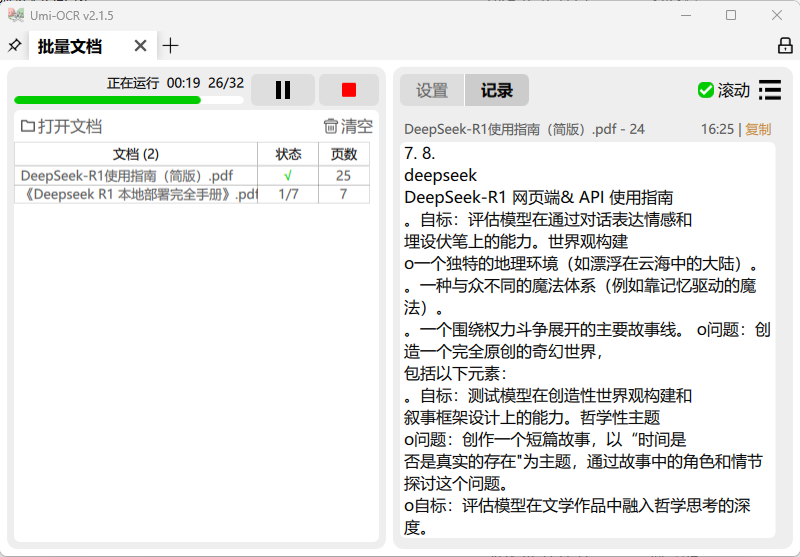Click the 状态 column header
Screen dimensions: 800x557
pos(288,154)
